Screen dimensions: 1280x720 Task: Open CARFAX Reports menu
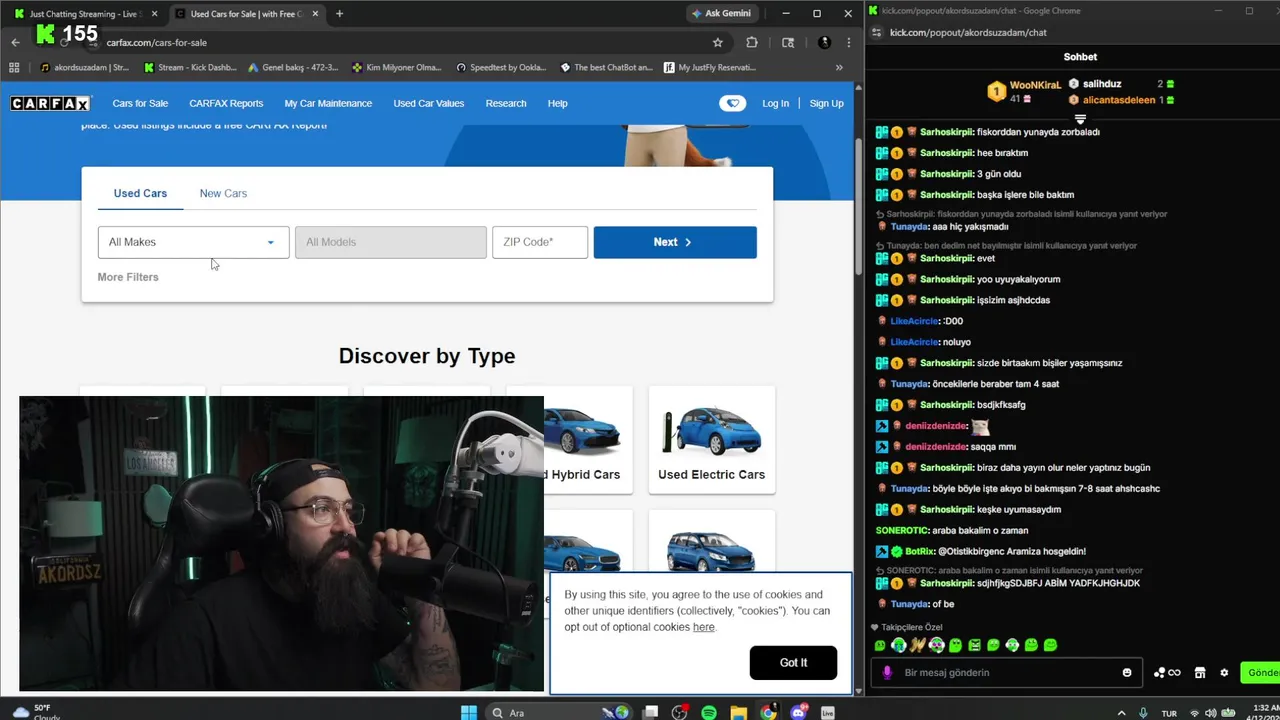coord(226,103)
